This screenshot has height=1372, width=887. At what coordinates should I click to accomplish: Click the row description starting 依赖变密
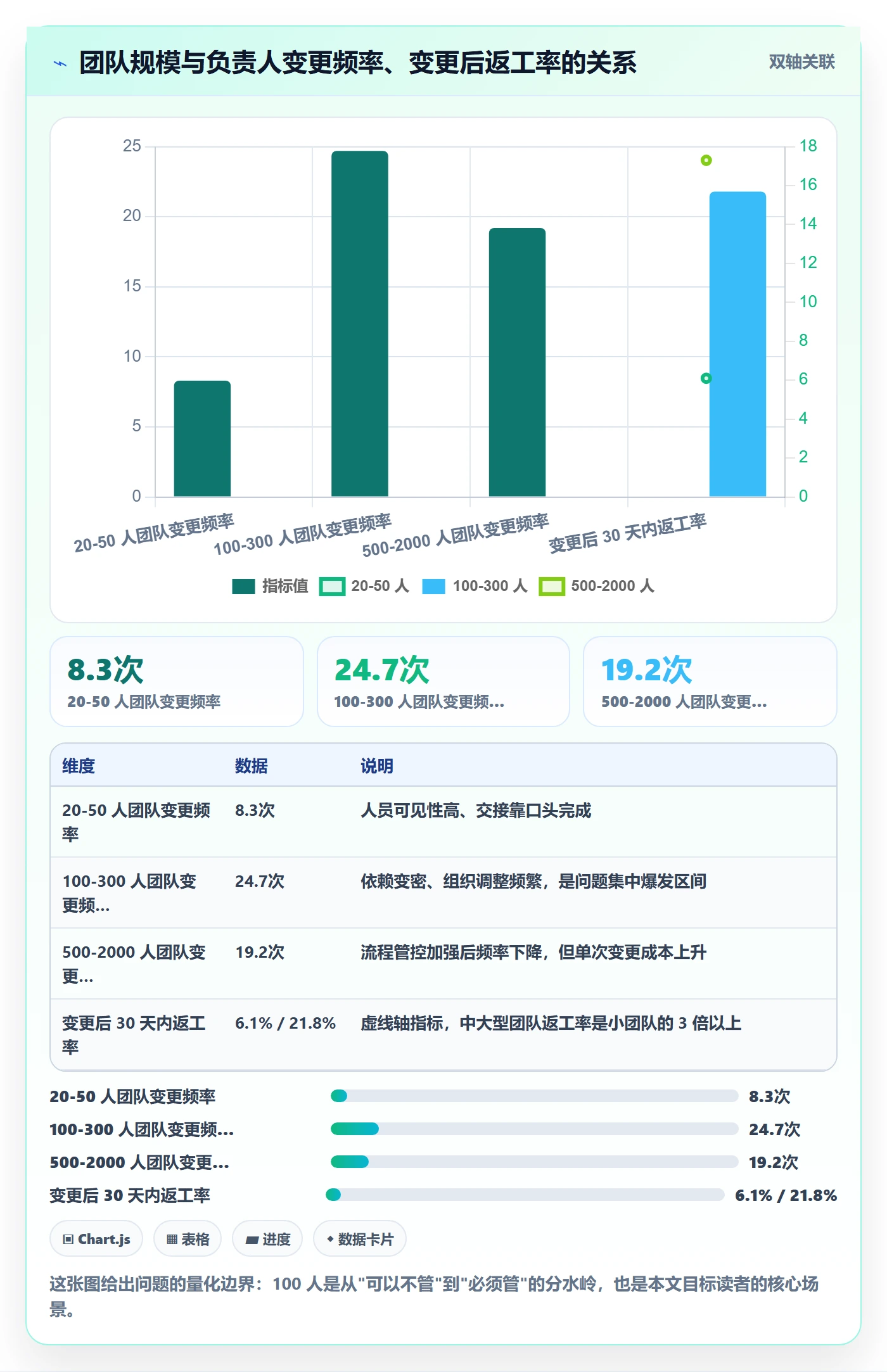click(x=533, y=881)
